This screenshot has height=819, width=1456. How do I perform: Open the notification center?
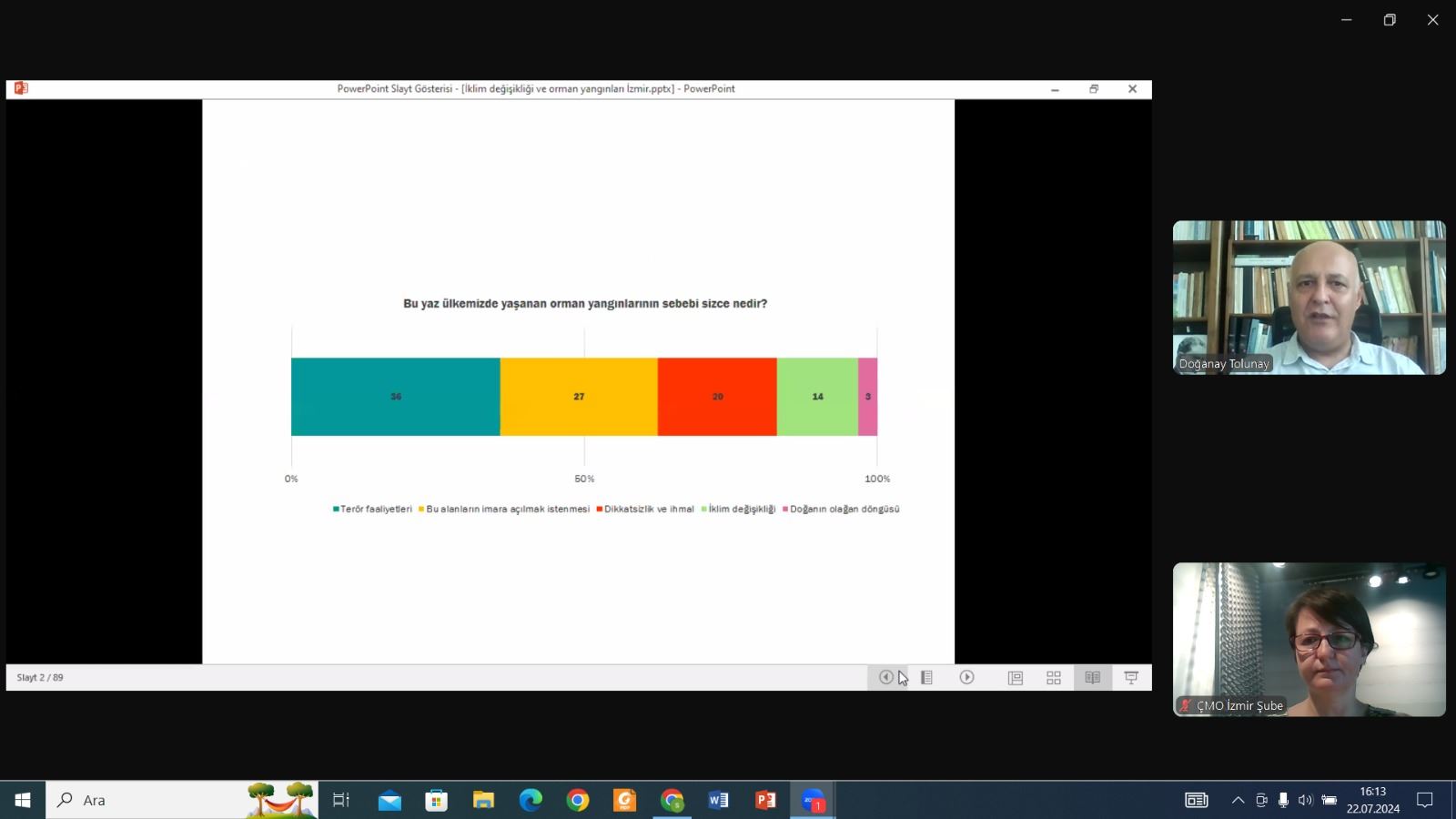1425,800
